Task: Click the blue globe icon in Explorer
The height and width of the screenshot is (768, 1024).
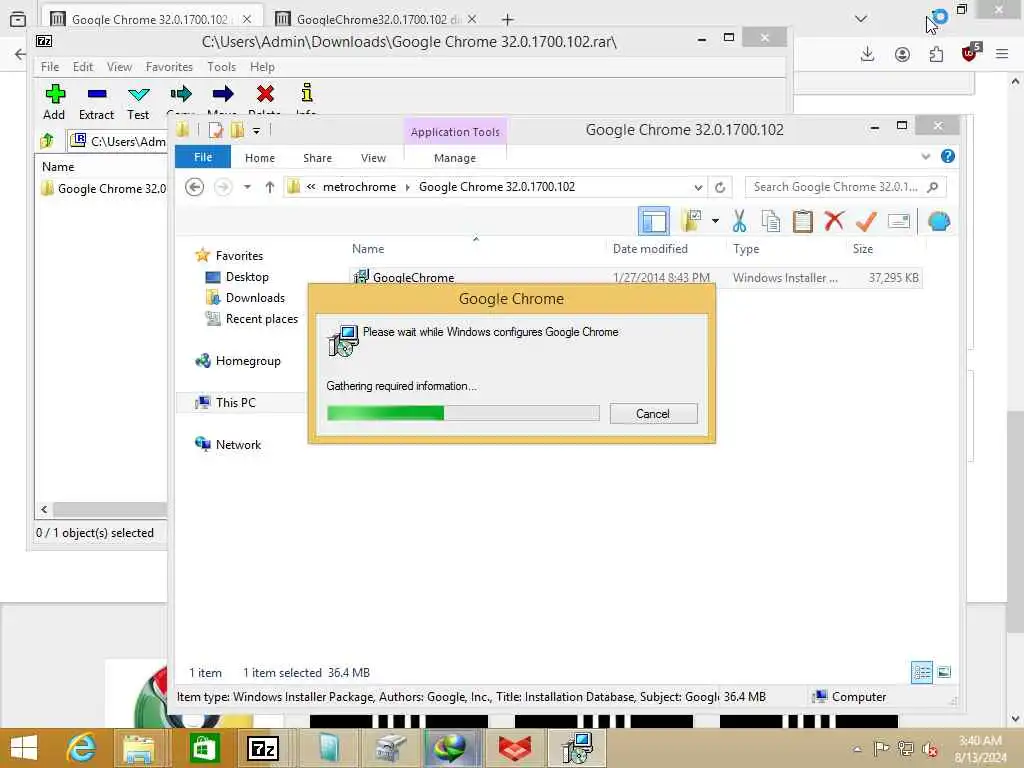Action: [x=938, y=221]
